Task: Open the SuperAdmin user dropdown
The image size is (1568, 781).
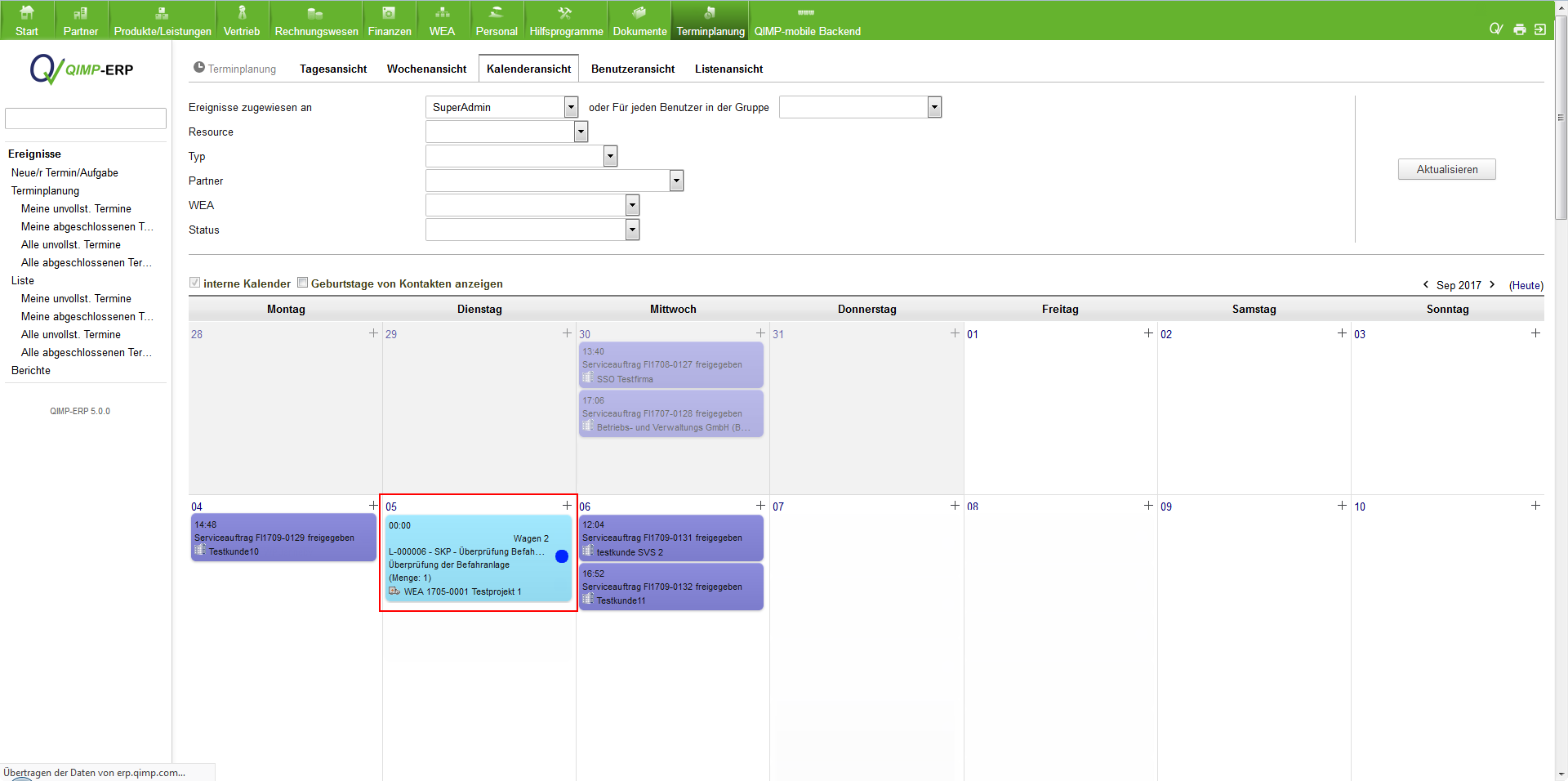Action: coord(571,107)
